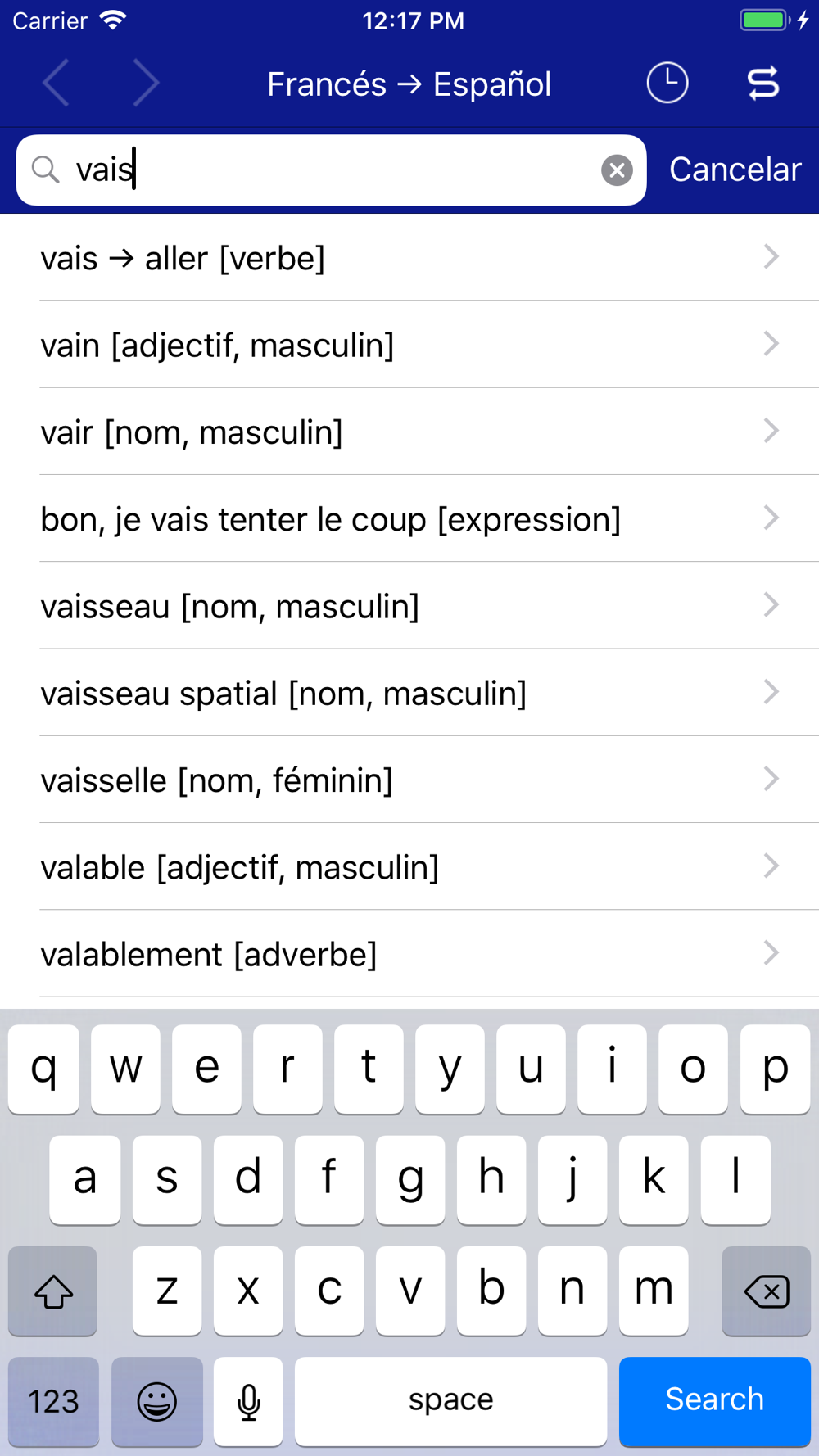The height and width of the screenshot is (1456, 819).
Task: Clear the search field text
Action: (617, 170)
